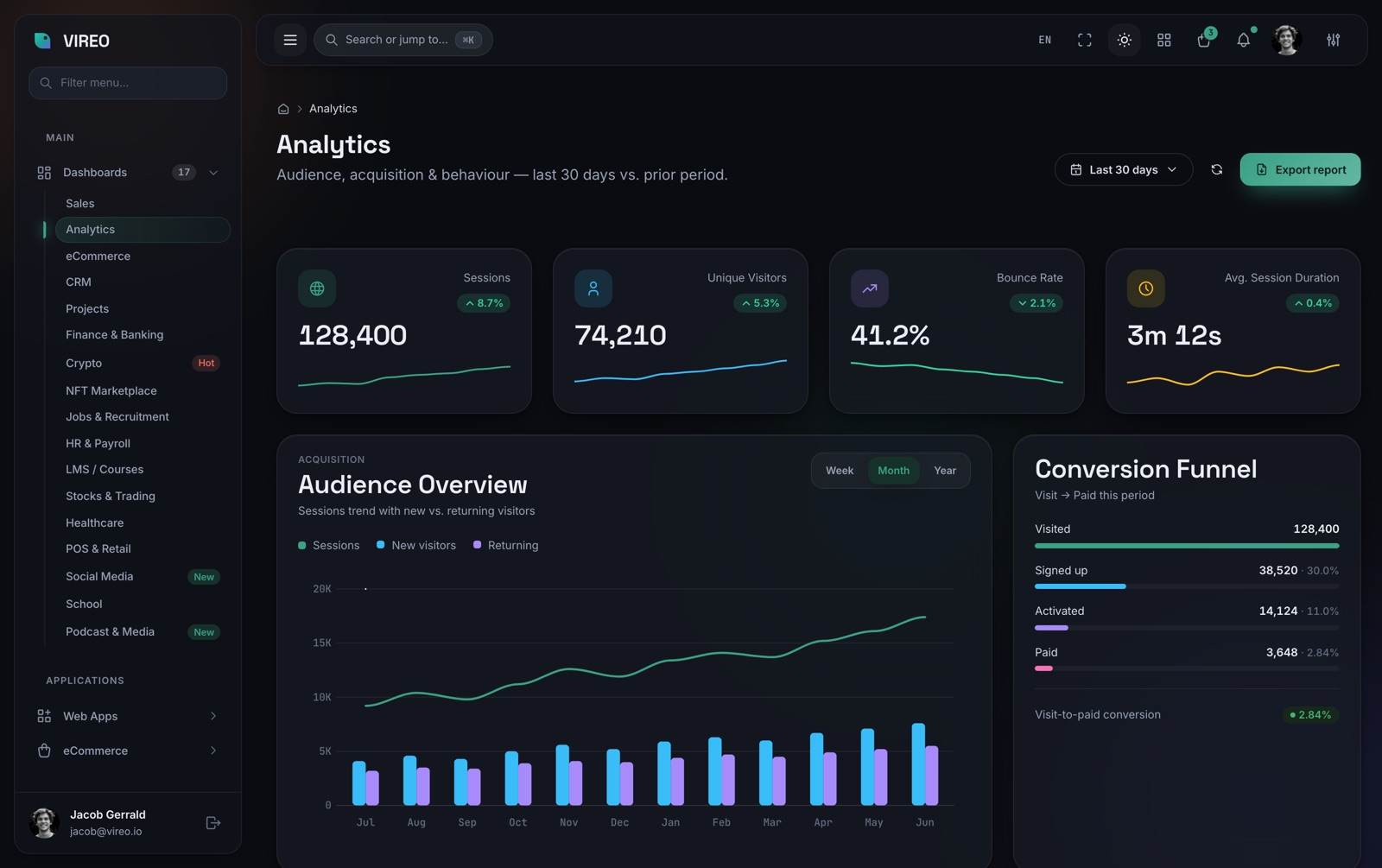Viewport: 1382px width, 868px height.
Task: Click the eCommerce bag icon under Applications
Action: 44,751
